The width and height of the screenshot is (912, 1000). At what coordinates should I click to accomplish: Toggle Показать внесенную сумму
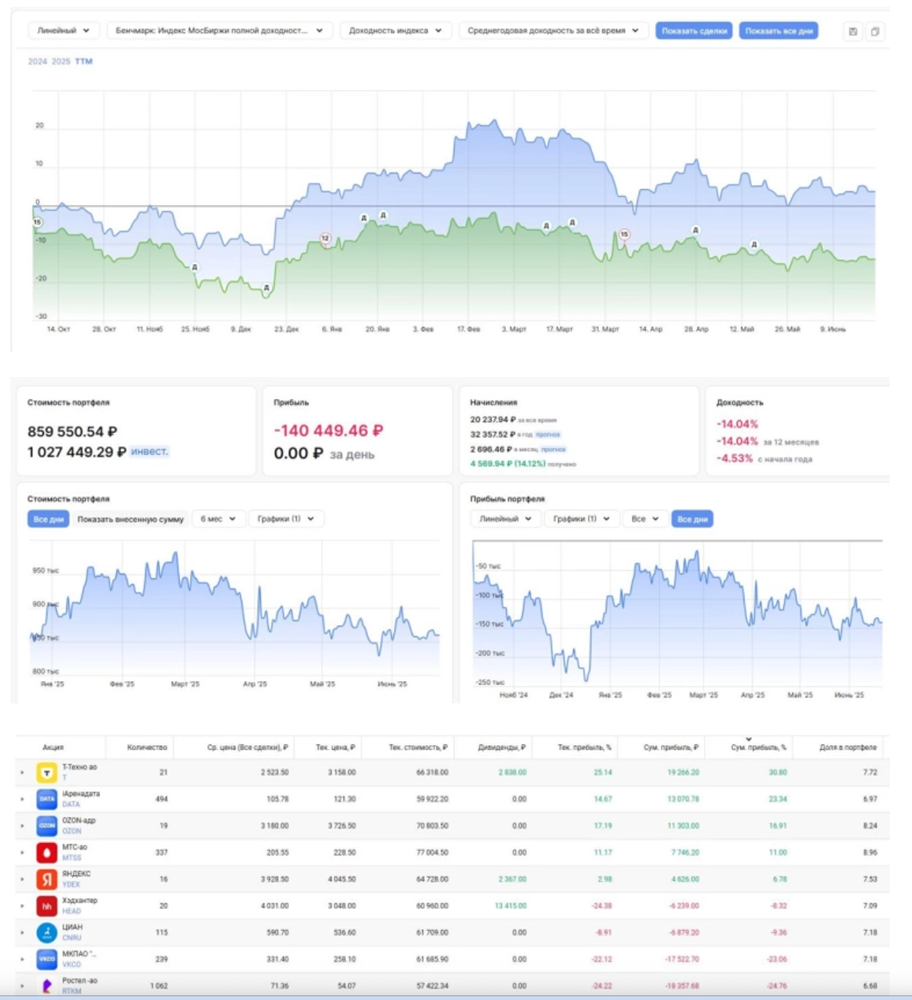click(x=130, y=519)
